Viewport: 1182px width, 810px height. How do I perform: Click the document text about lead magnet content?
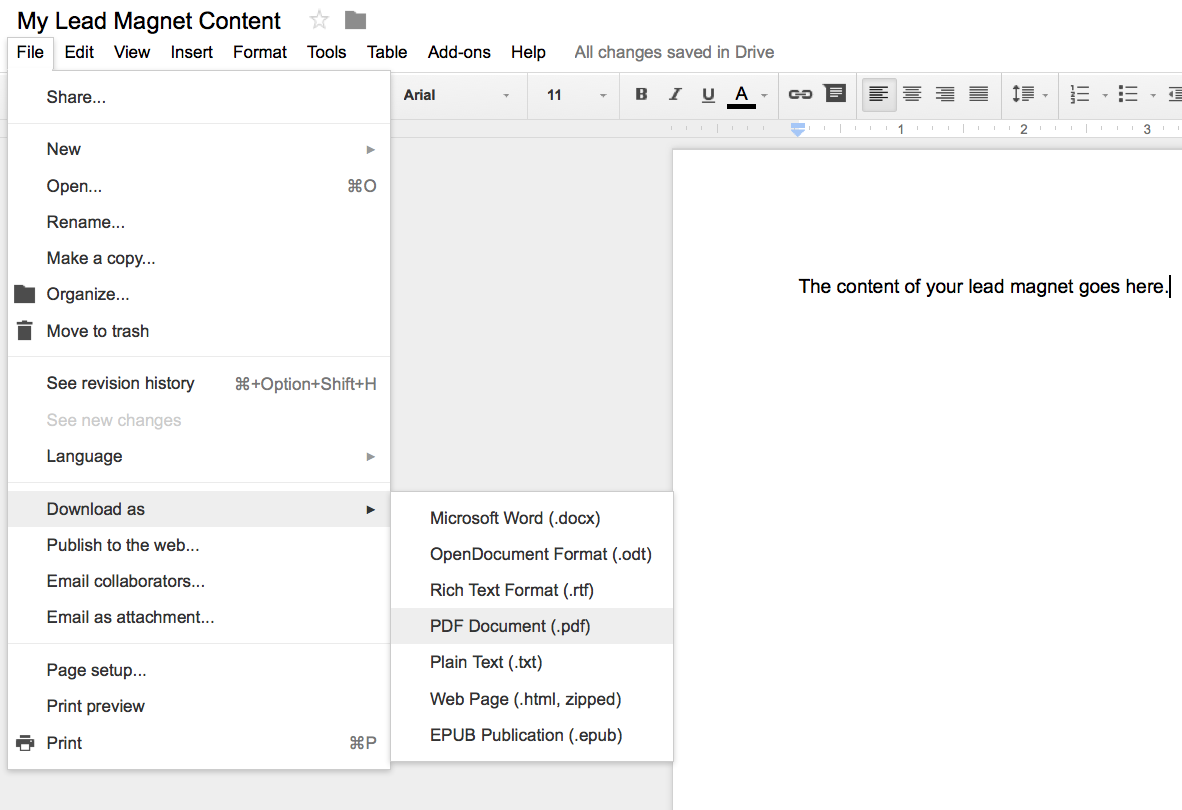pyautogui.click(x=982, y=287)
